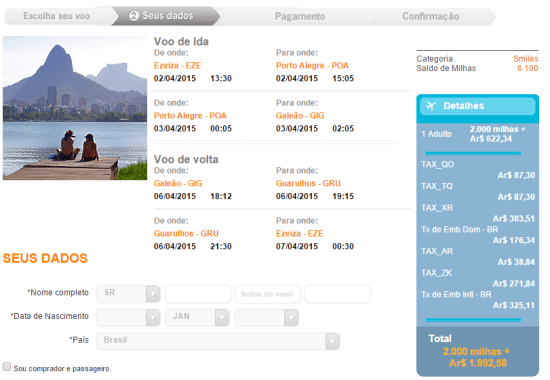Image resolution: width=550 pixels, height=380 pixels.
Task: Click the TAX_ZK fee label
Action: point(437,273)
